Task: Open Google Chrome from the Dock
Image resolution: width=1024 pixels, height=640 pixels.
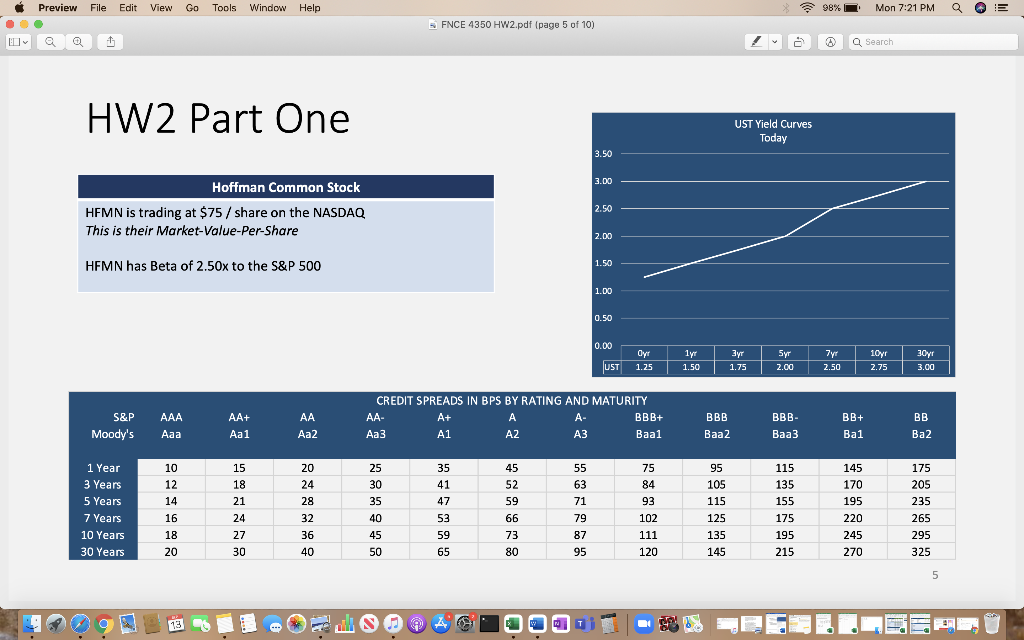Action: pos(104,624)
